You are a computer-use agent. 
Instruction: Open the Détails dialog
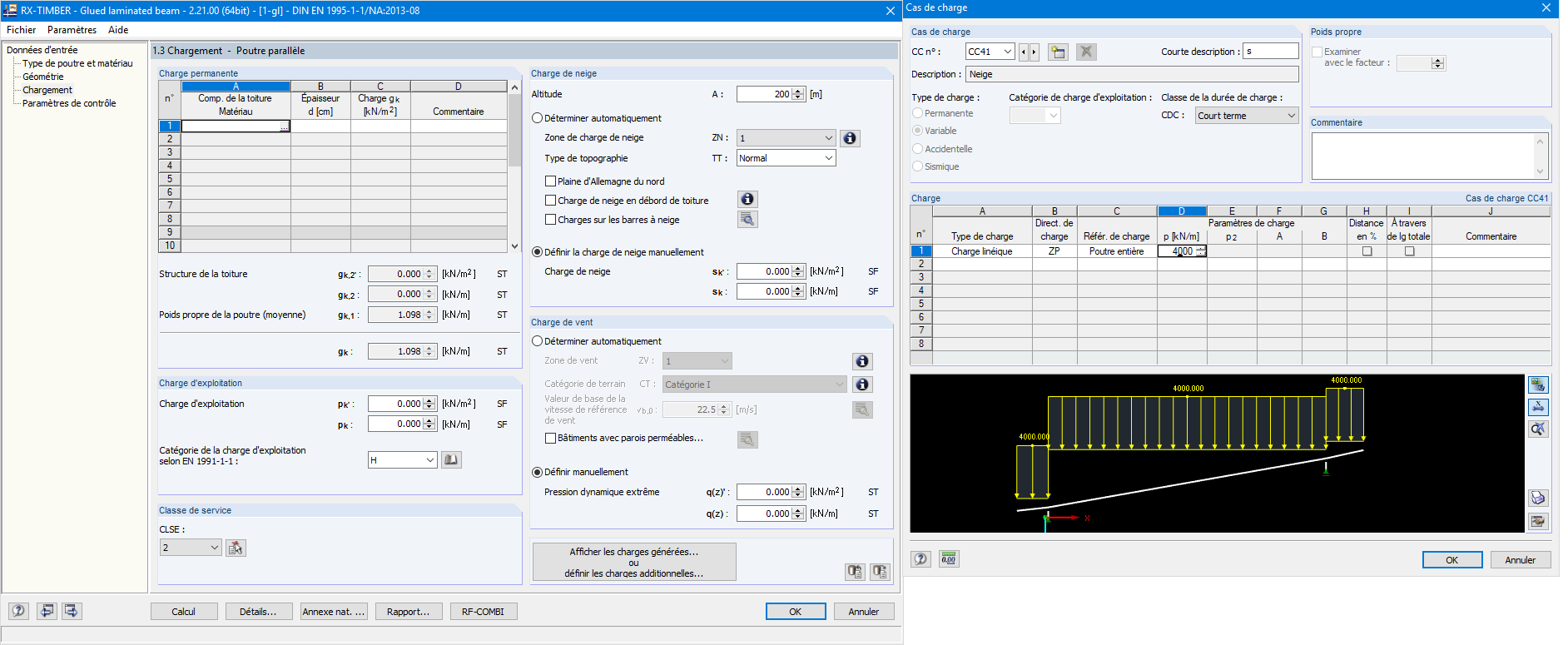[258, 612]
